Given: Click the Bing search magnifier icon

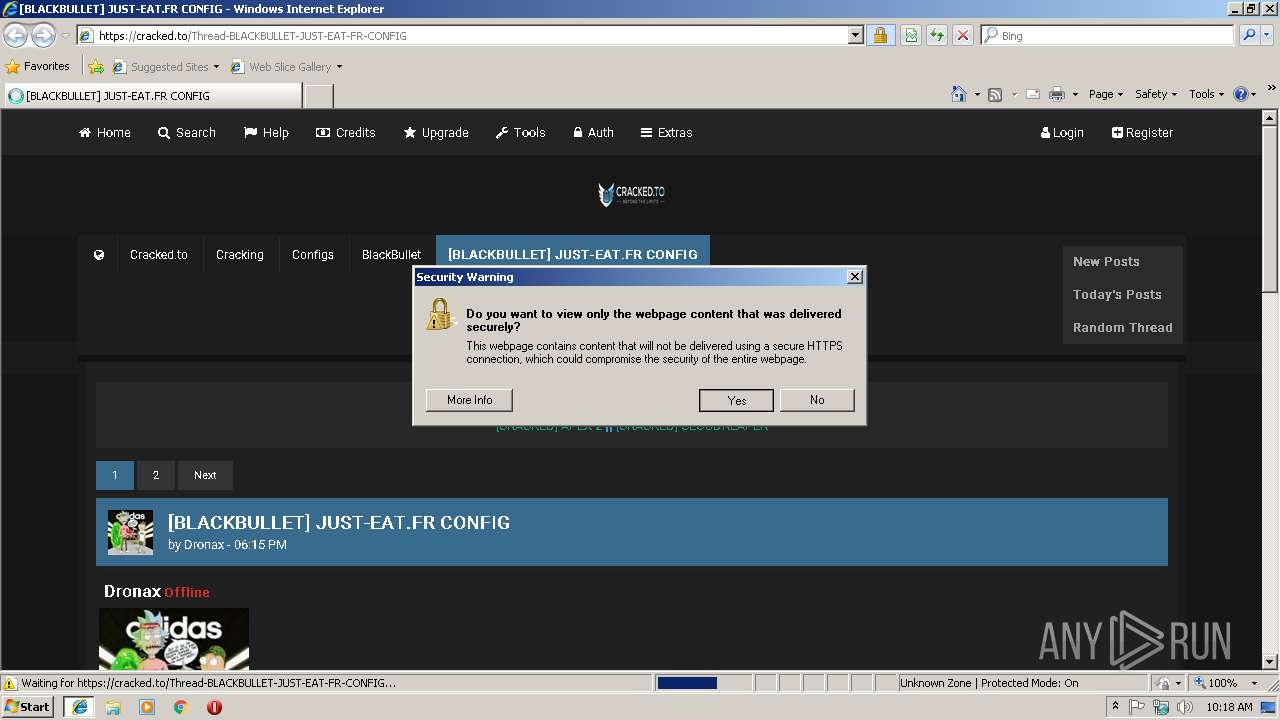Looking at the screenshot, I should [x=1249, y=35].
